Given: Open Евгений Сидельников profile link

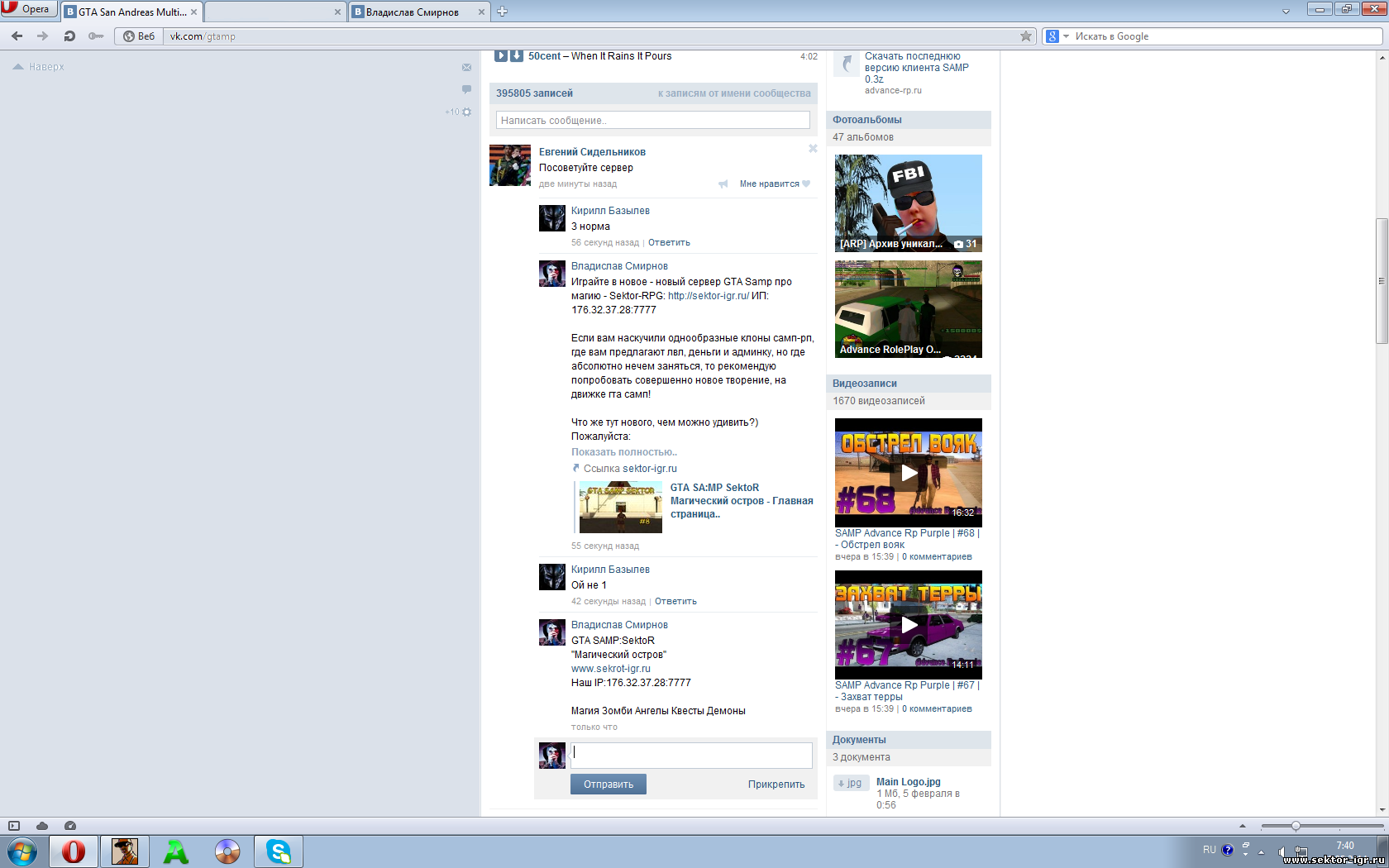Looking at the screenshot, I should pos(592,152).
